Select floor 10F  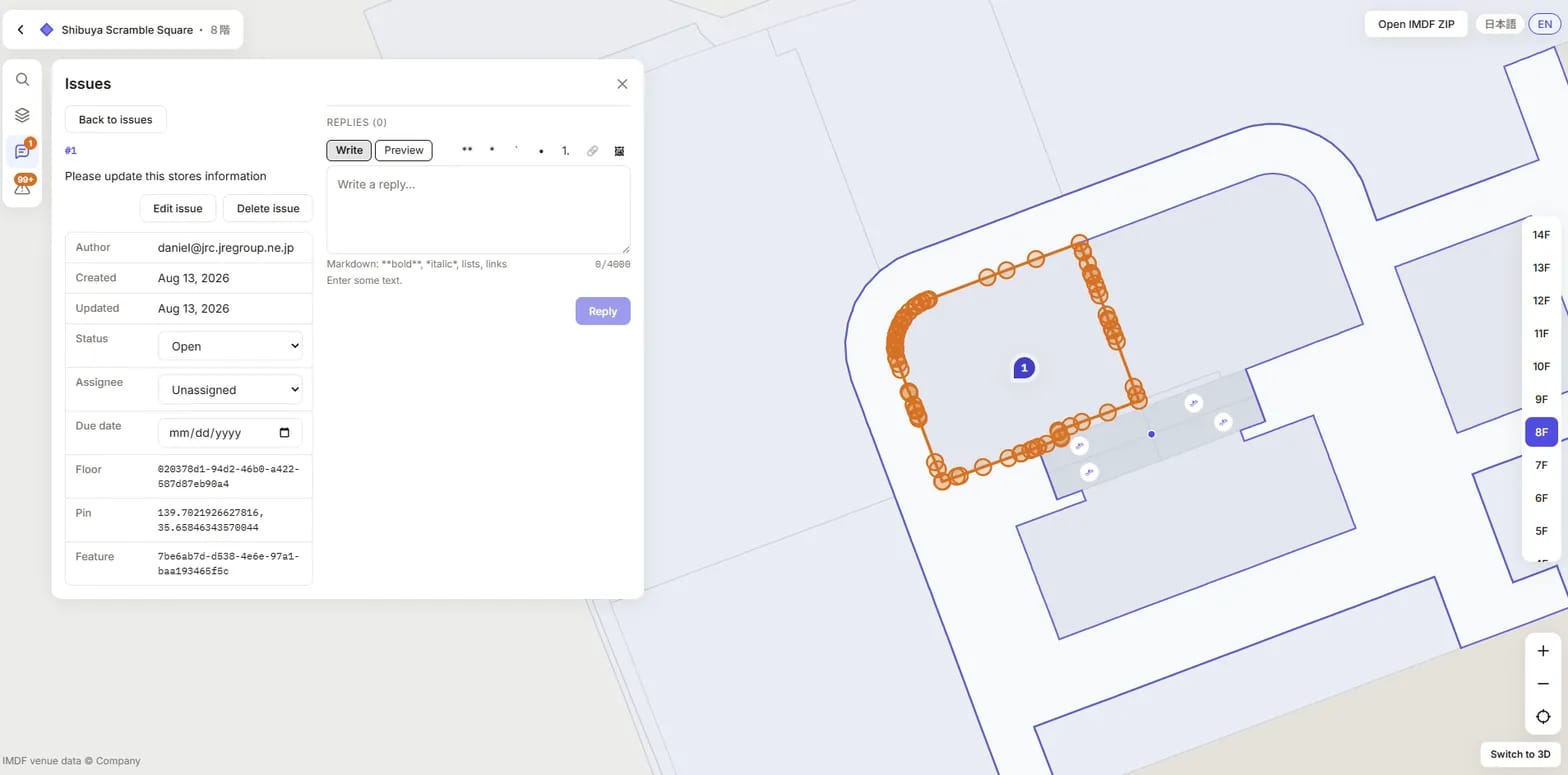point(1541,367)
